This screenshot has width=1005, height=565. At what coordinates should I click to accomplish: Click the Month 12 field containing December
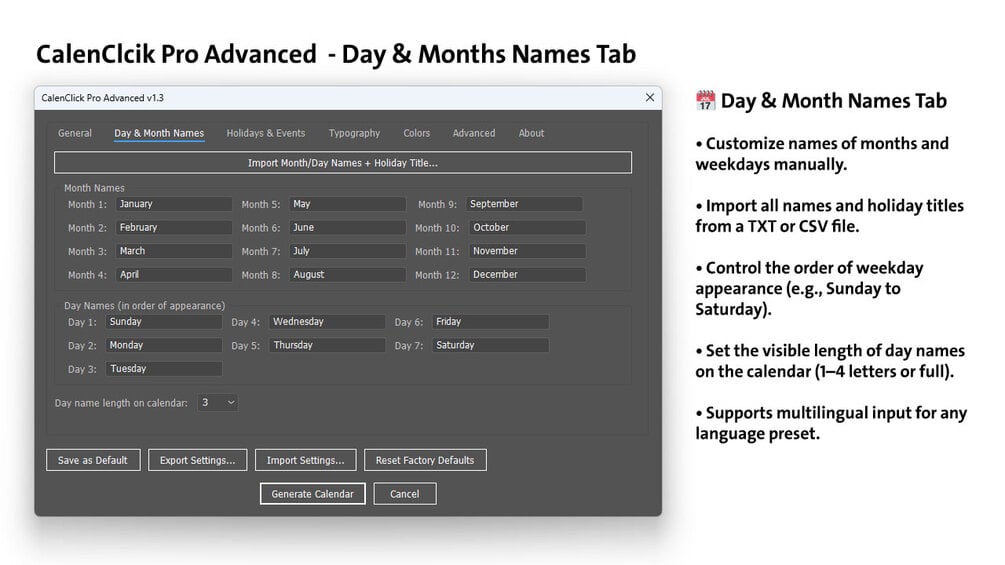coord(527,275)
